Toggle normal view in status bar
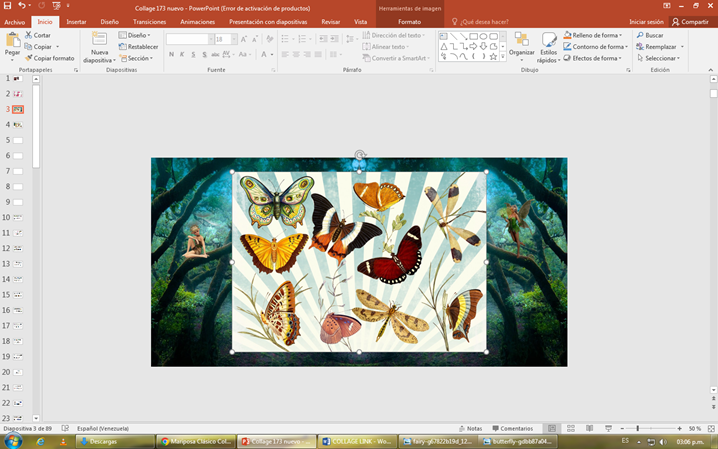The width and height of the screenshot is (718, 449). (552, 428)
